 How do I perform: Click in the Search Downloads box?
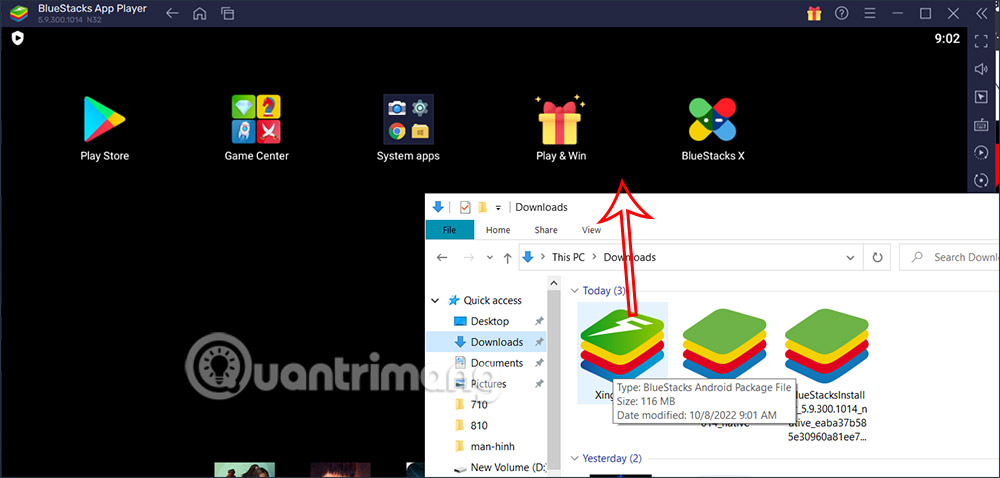(x=950, y=257)
